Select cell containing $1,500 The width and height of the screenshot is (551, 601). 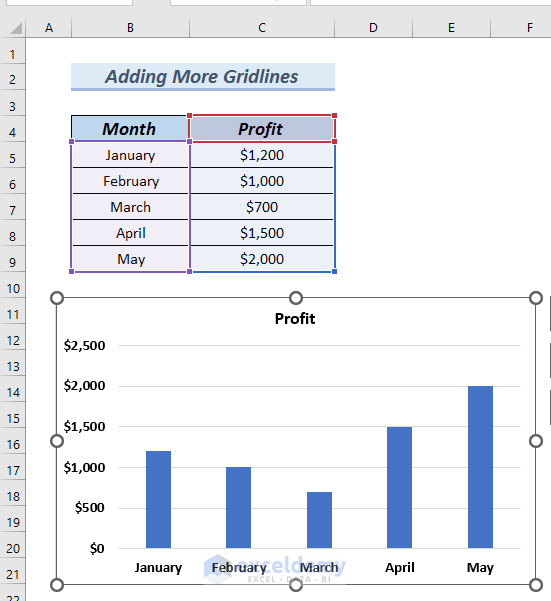[262, 233]
